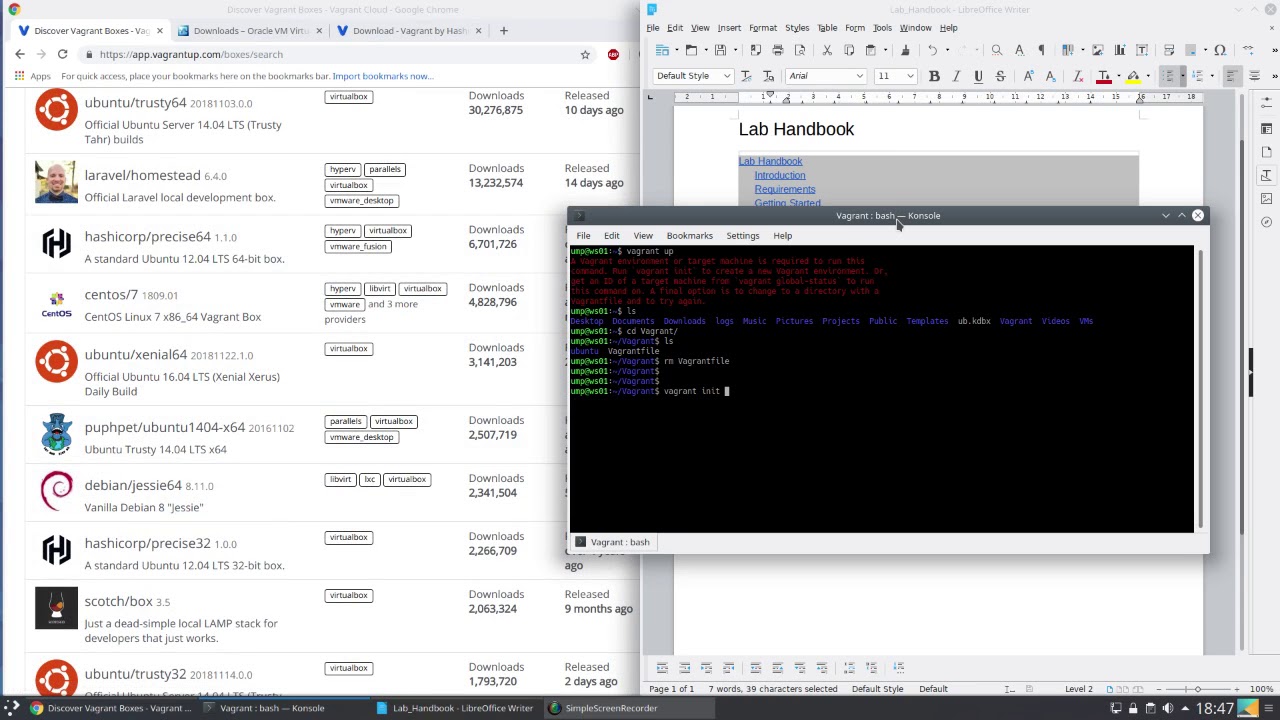Viewport: 1280px width, 720px height.
Task: Toggle Italic formatting in Writer
Action: 956,76
